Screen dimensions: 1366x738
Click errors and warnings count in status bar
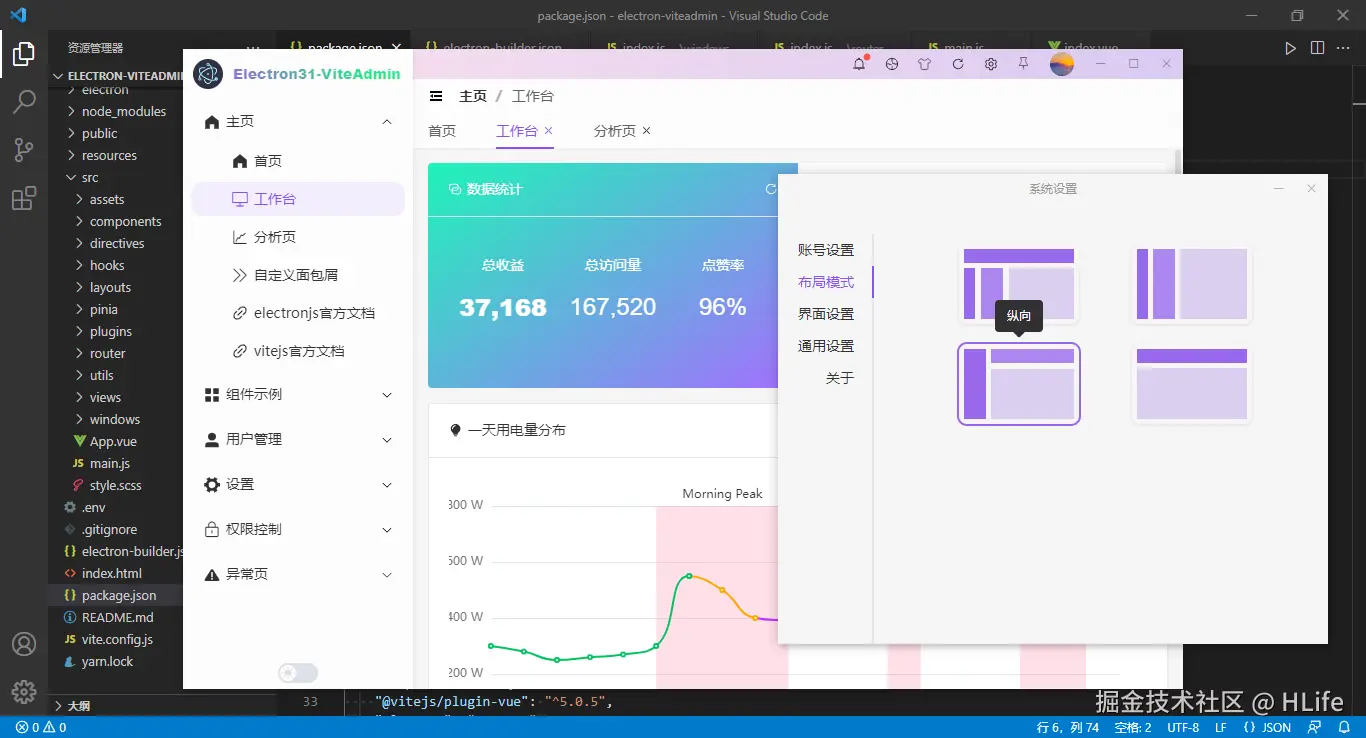[40, 727]
